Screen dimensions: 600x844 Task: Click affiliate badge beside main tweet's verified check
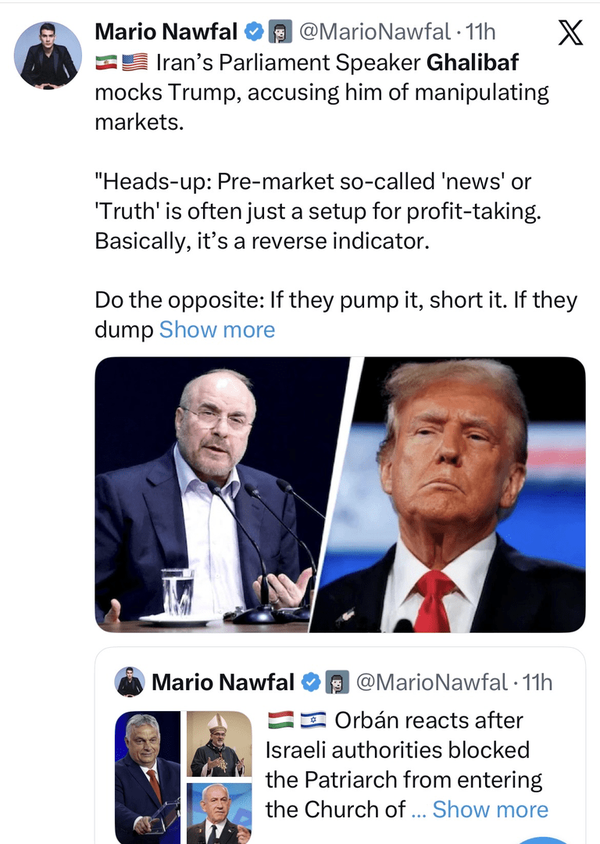pyautogui.click(x=280, y=34)
